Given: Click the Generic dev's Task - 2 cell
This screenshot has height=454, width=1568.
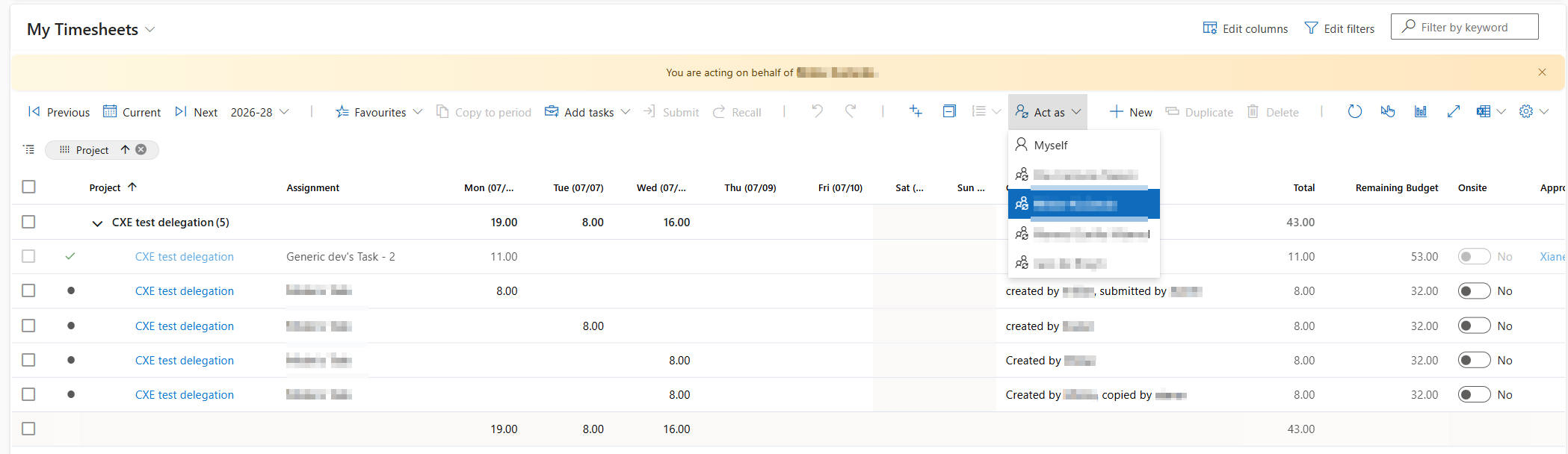Looking at the screenshot, I should pos(341,256).
